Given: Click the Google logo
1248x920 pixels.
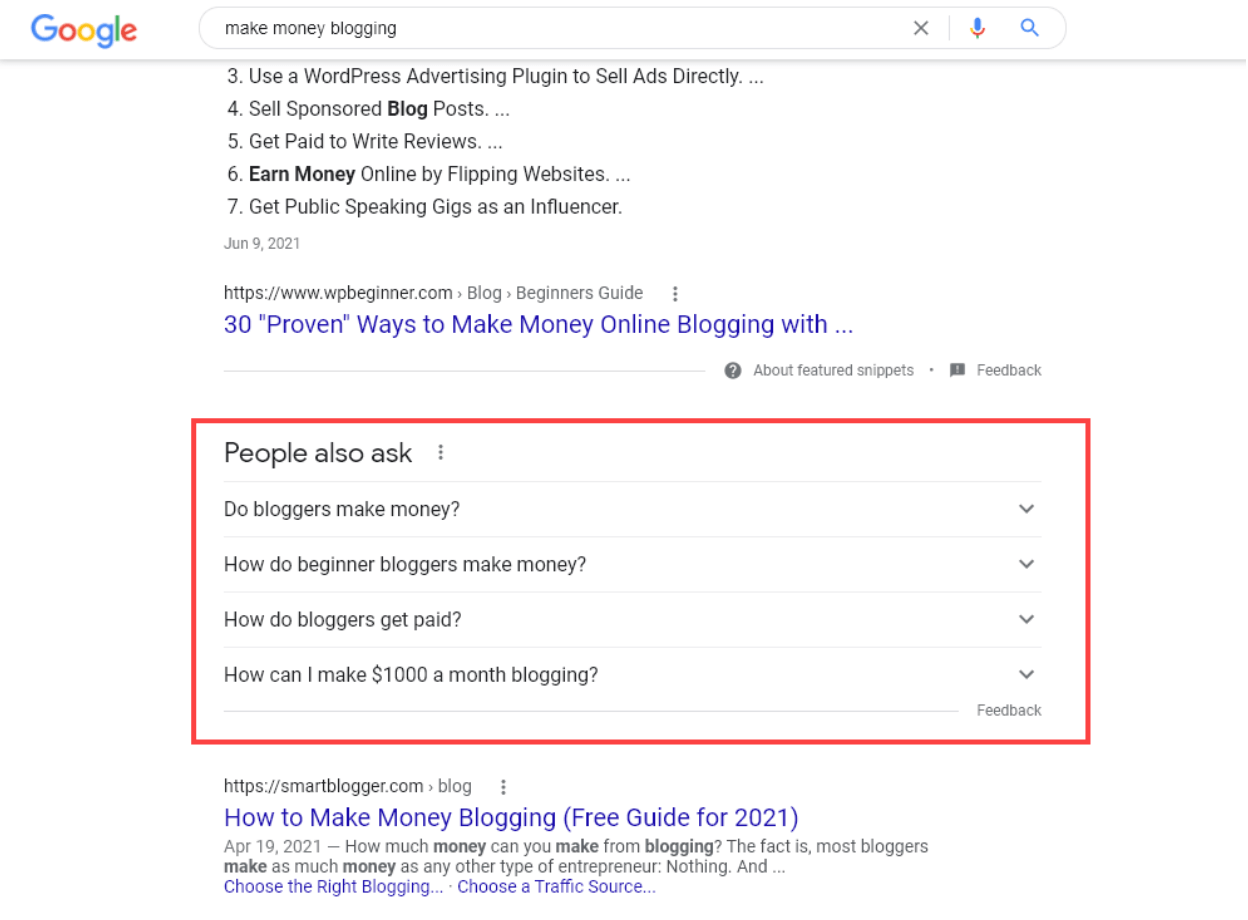Looking at the screenshot, I should 83,30.
